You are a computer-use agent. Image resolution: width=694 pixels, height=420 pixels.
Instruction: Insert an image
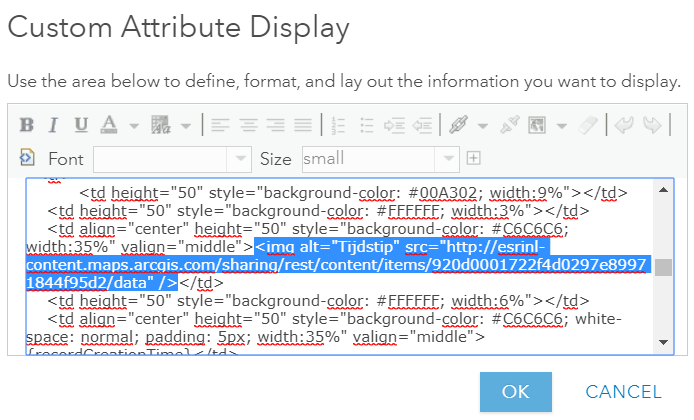(x=537, y=125)
